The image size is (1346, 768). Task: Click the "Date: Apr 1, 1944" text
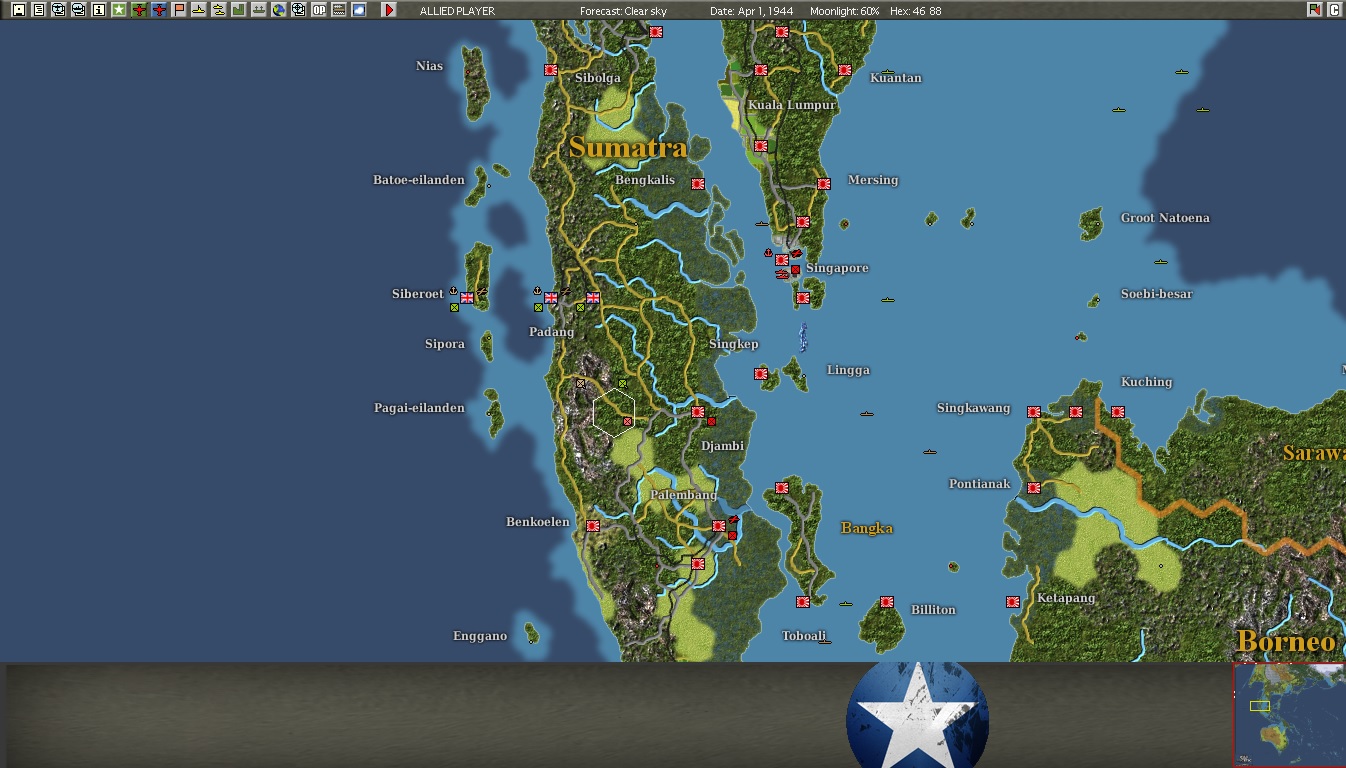pyautogui.click(x=752, y=11)
